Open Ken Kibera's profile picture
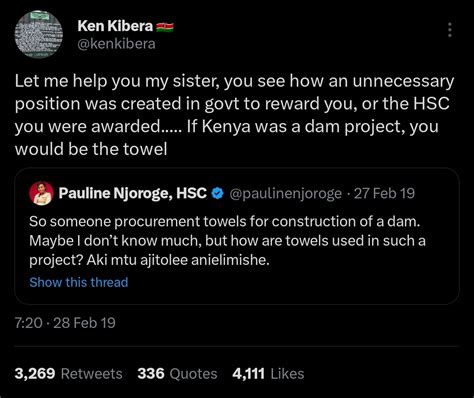This screenshot has width=474, height=398. point(39,34)
